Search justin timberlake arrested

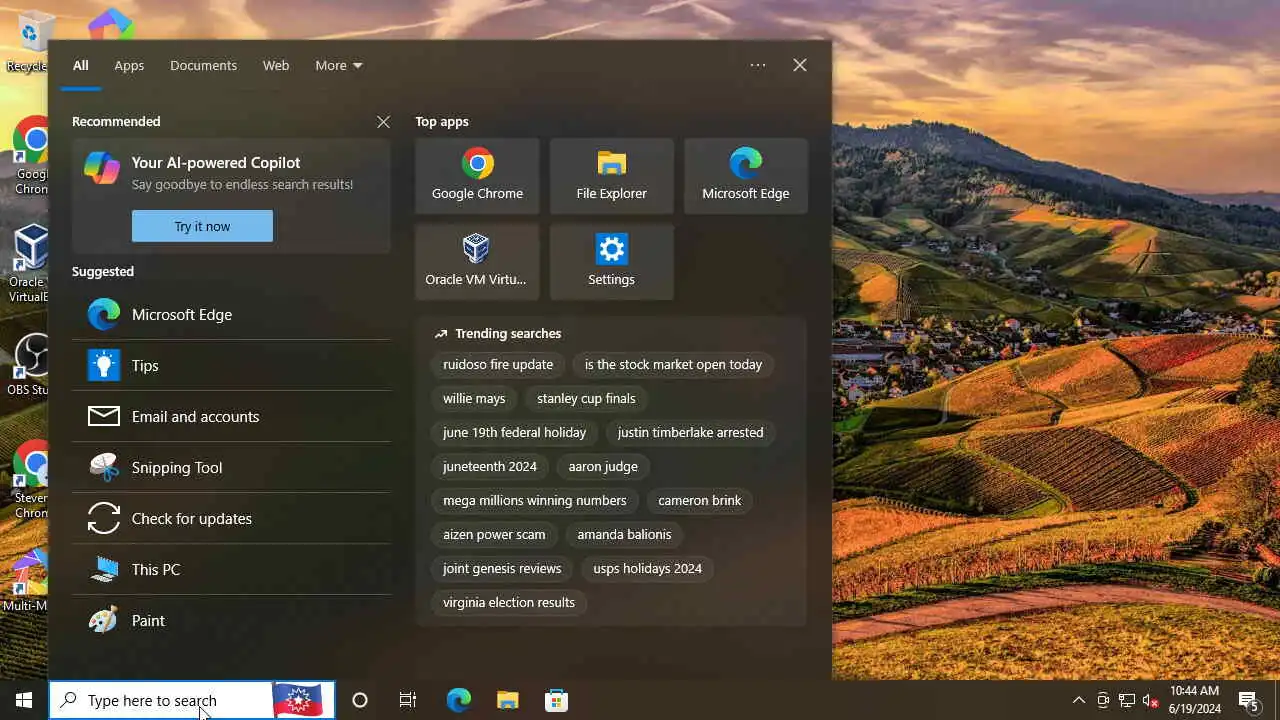pyautogui.click(x=690, y=433)
